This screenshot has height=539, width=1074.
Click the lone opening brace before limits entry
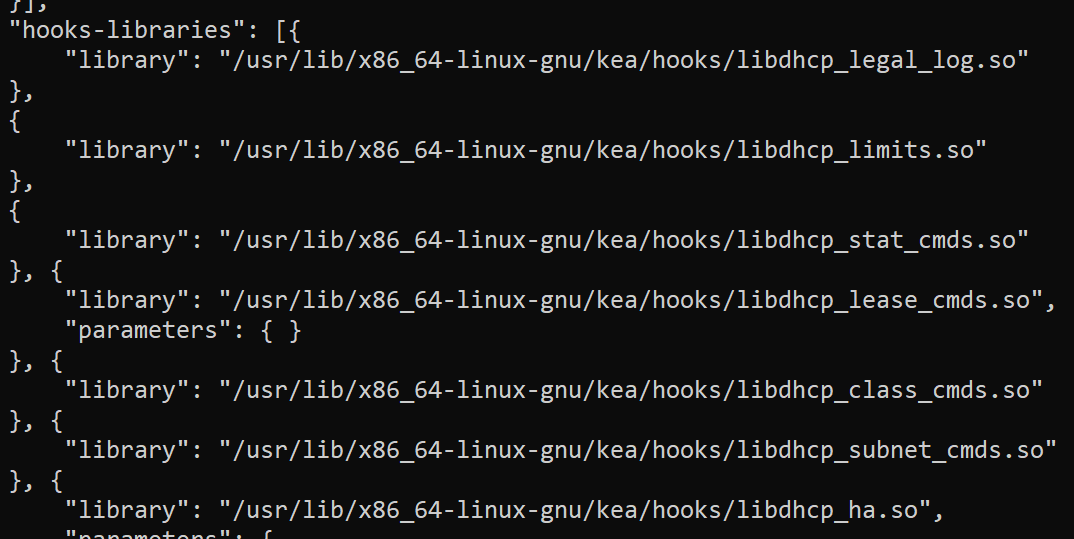click(15, 121)
